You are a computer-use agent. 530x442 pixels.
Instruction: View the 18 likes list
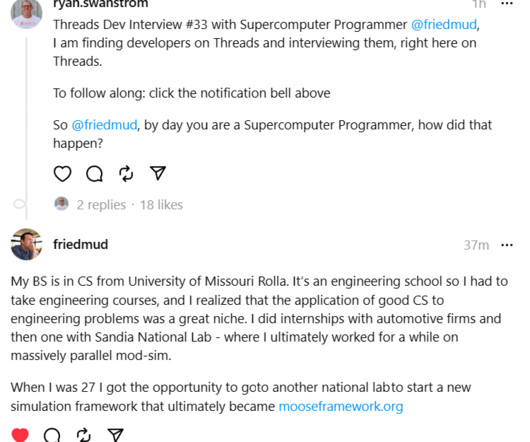tap(162, 205)
